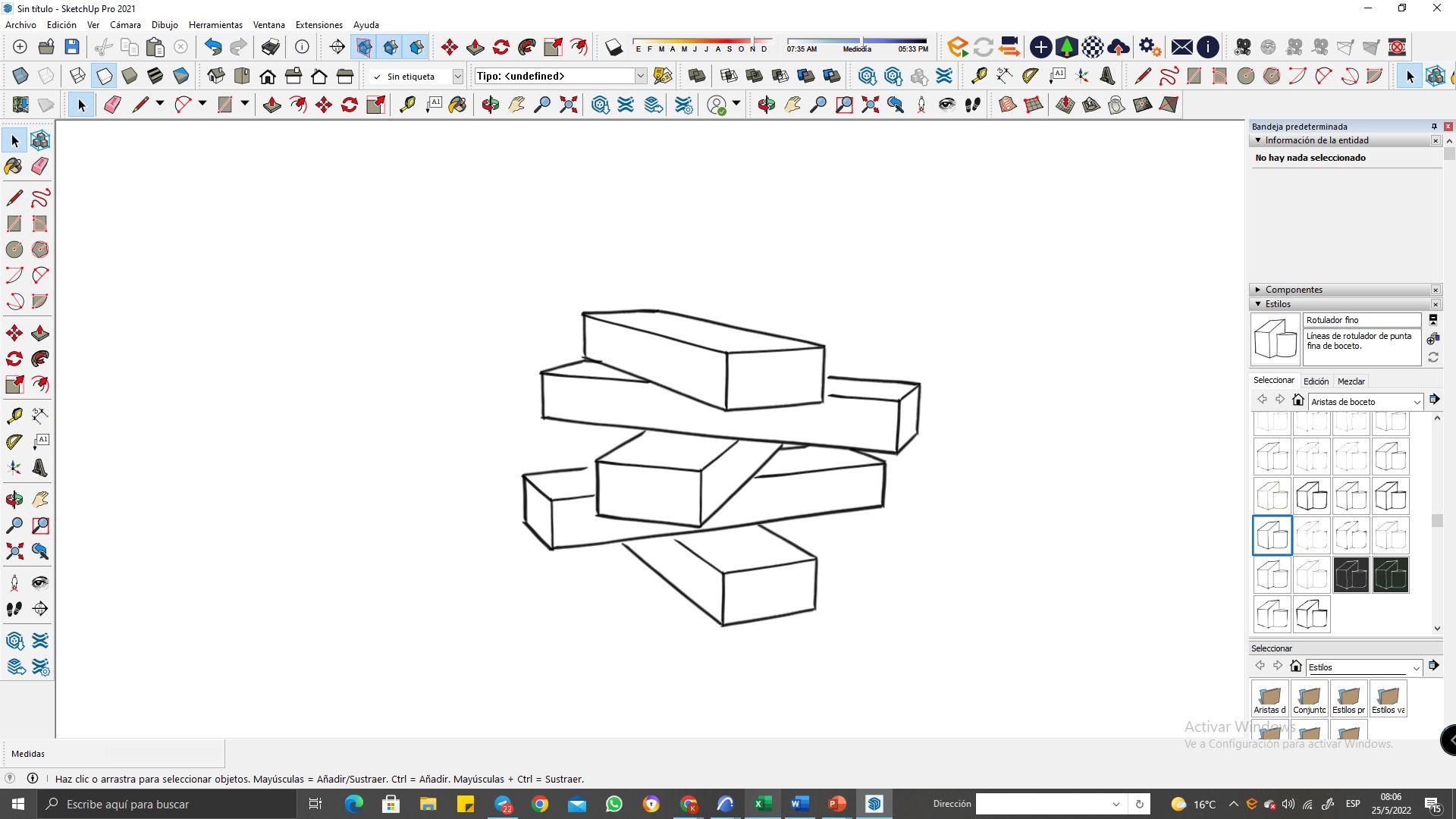Screen dimensions: 1456x819
Task: Enable the Wireframe face style
Action: 77,76
